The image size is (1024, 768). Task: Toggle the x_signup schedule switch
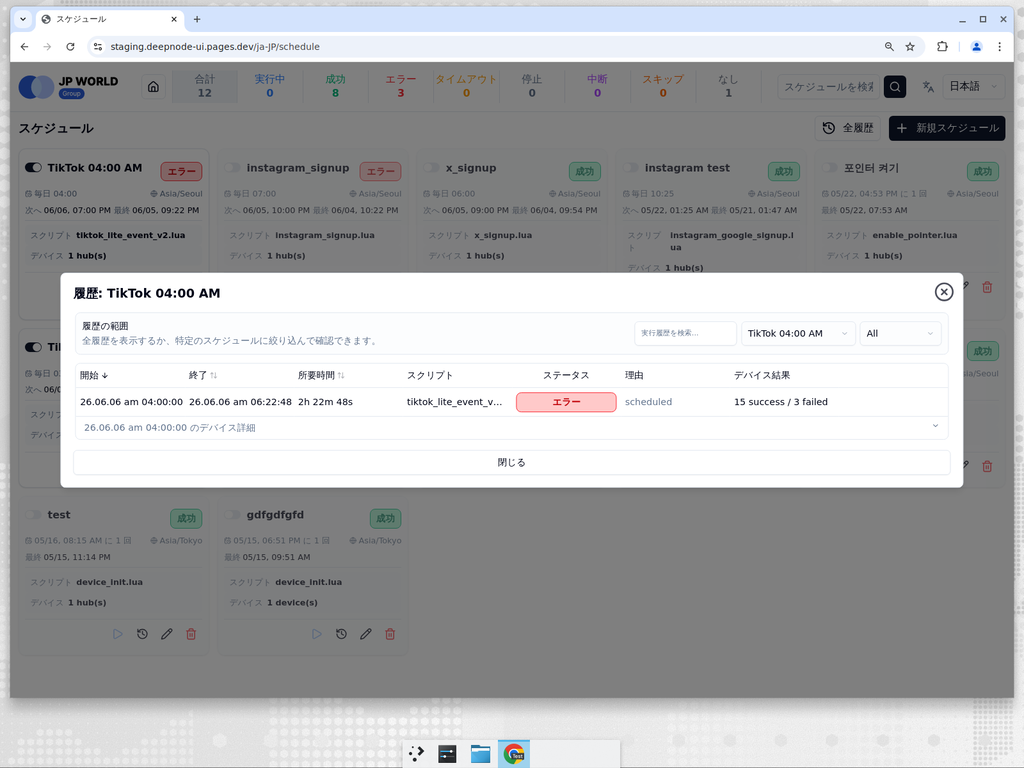point(432,168)
